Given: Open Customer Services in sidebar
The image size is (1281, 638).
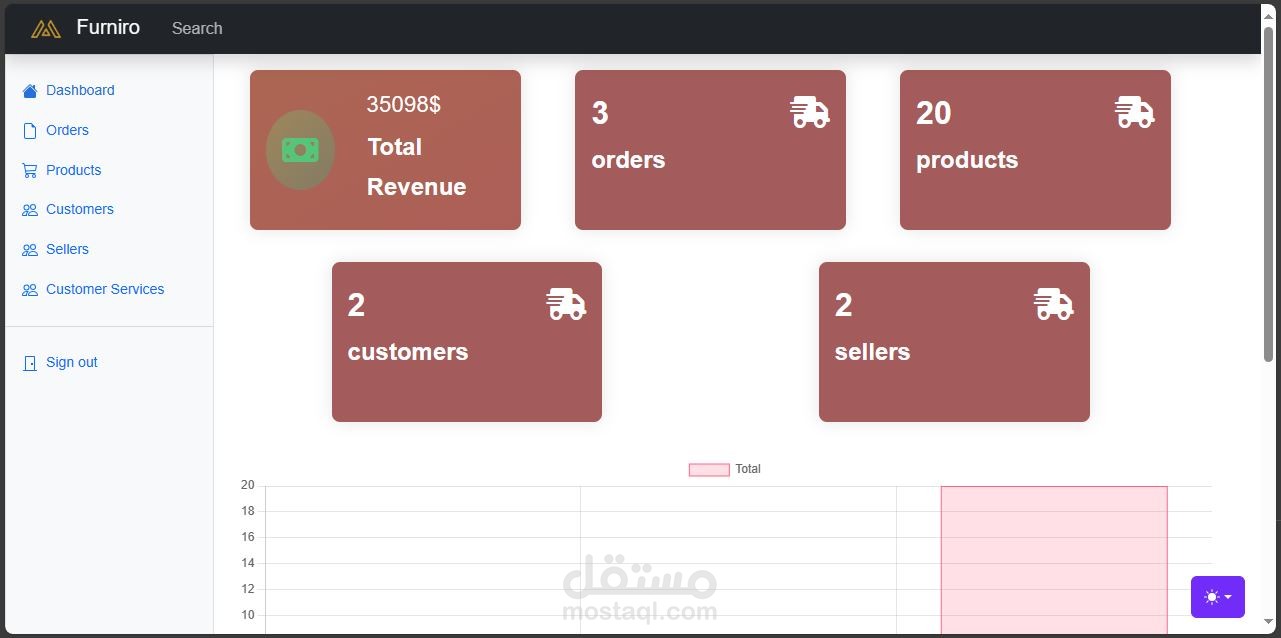Looking at the screenshot, I should (x=105, y=289).
